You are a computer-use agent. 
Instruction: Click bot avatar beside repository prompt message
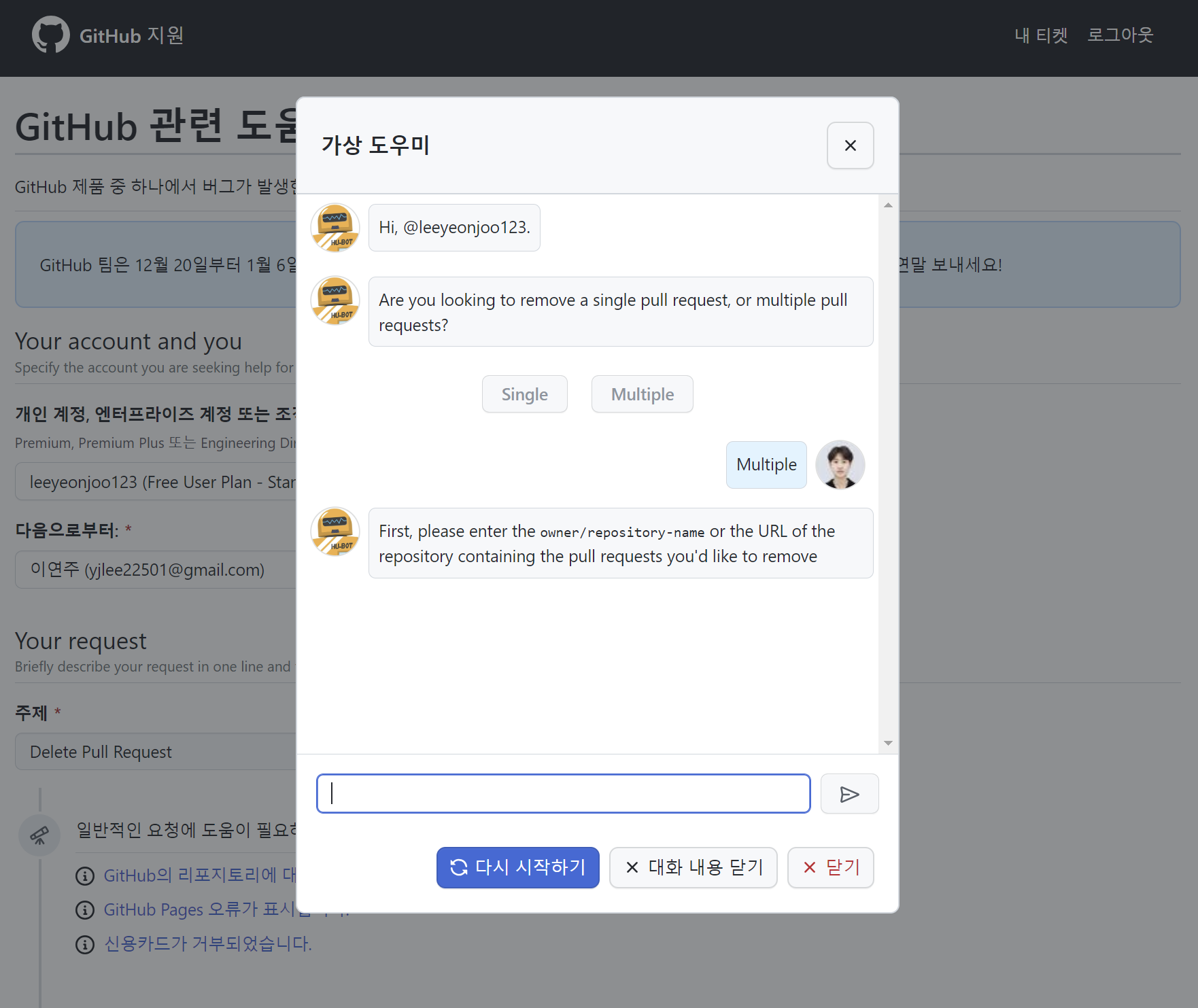[335, 532]
